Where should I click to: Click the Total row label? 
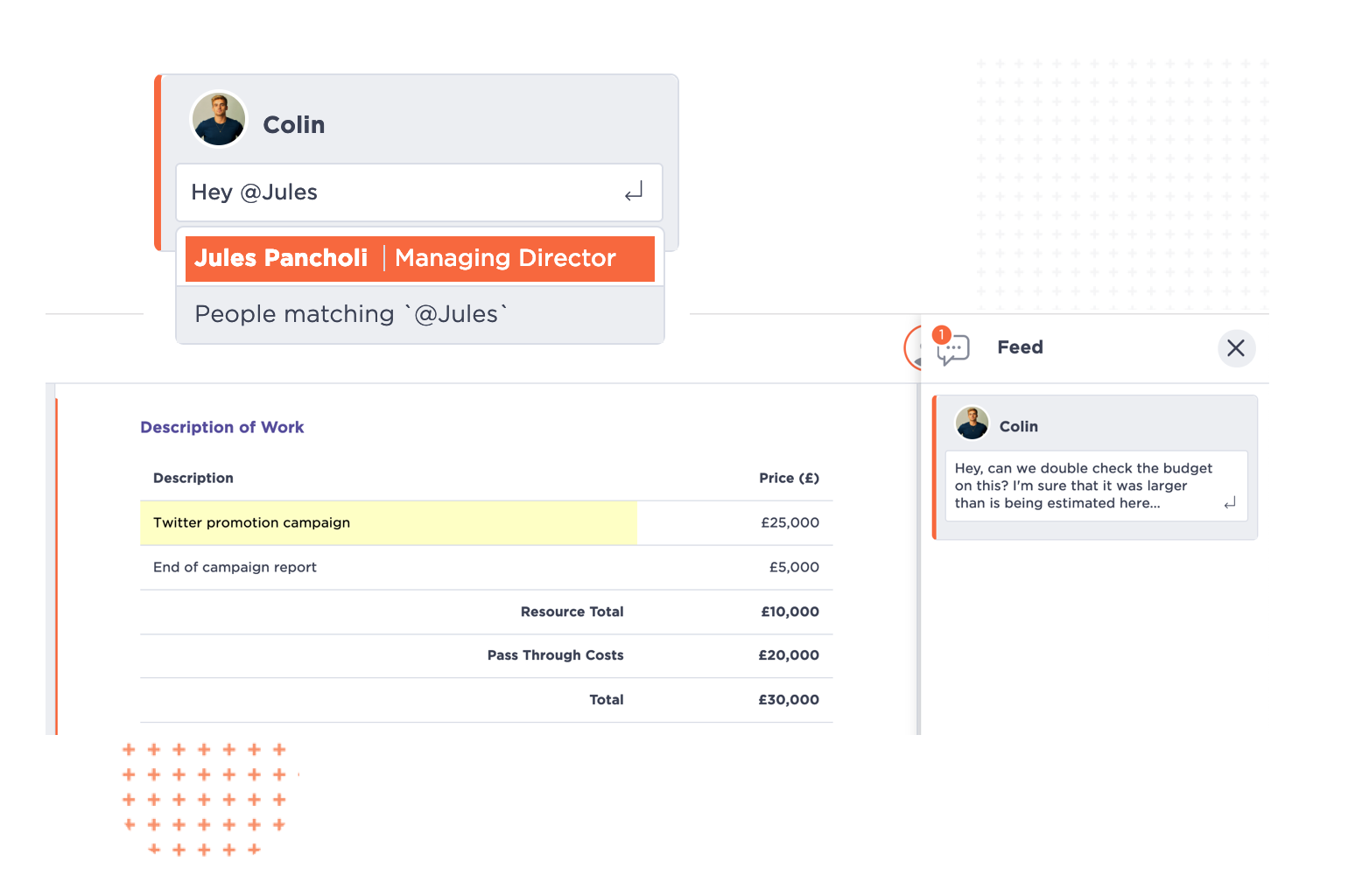point(607,700)
